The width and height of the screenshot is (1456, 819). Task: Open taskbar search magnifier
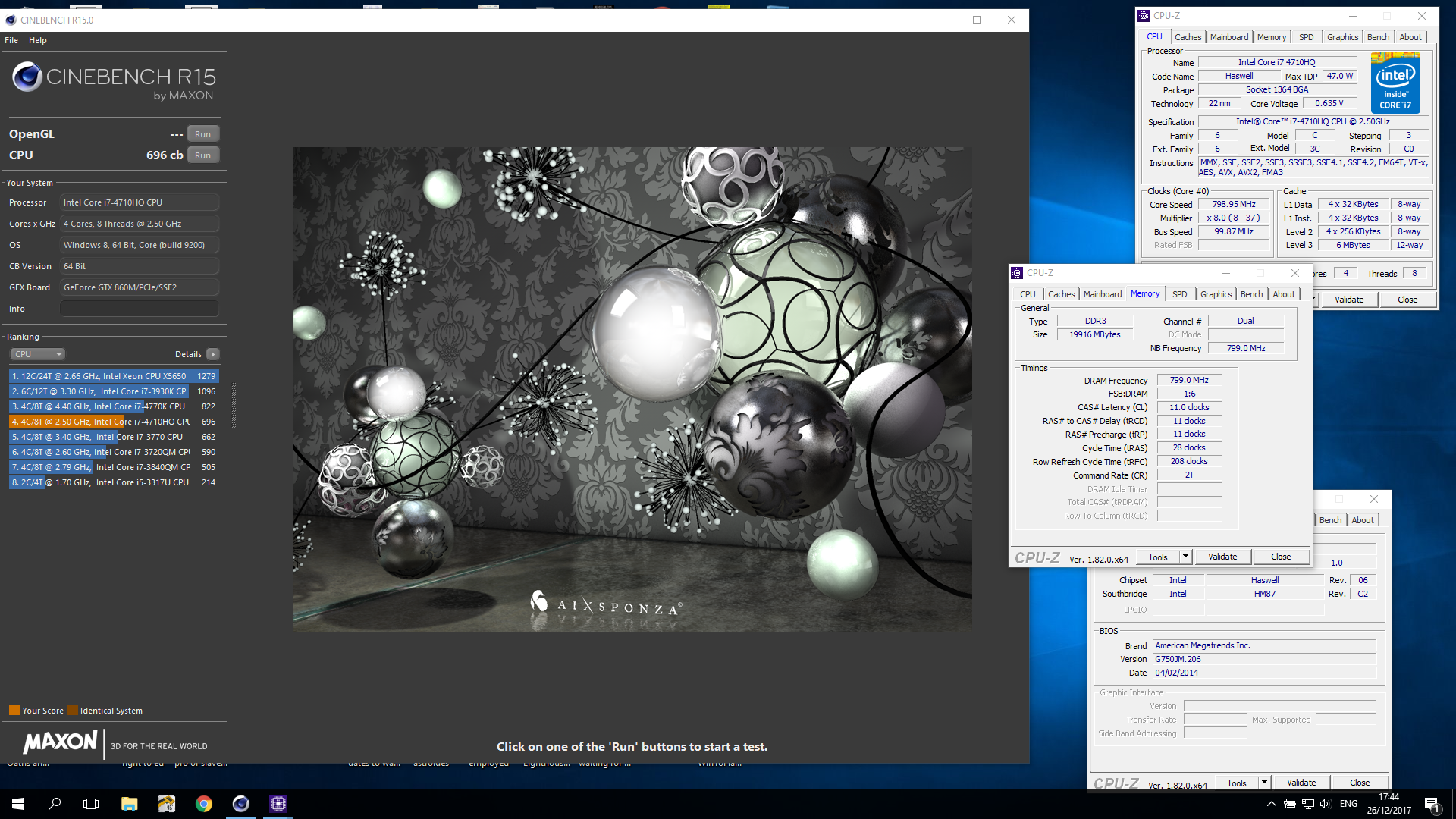[x=55, y=804]
